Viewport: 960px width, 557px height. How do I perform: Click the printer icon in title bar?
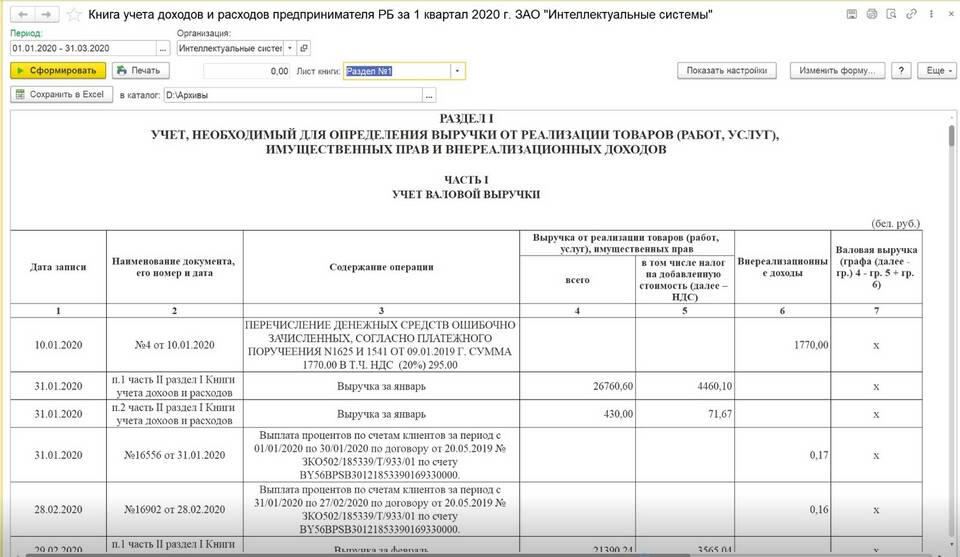[871, 15]
